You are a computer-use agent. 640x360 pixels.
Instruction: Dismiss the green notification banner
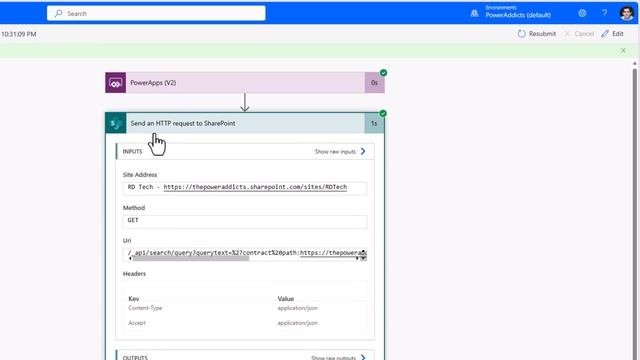(623, 51)
